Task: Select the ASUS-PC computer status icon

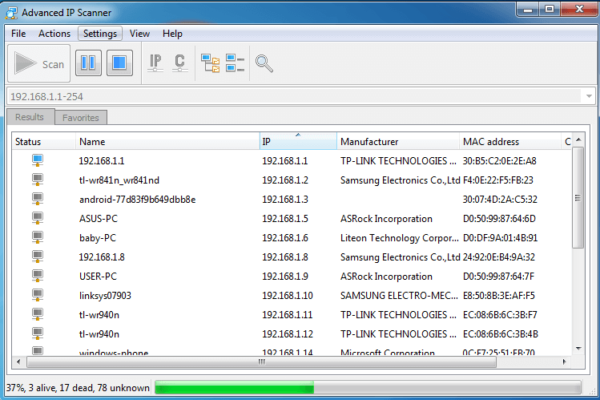Action: click(37, 218)
